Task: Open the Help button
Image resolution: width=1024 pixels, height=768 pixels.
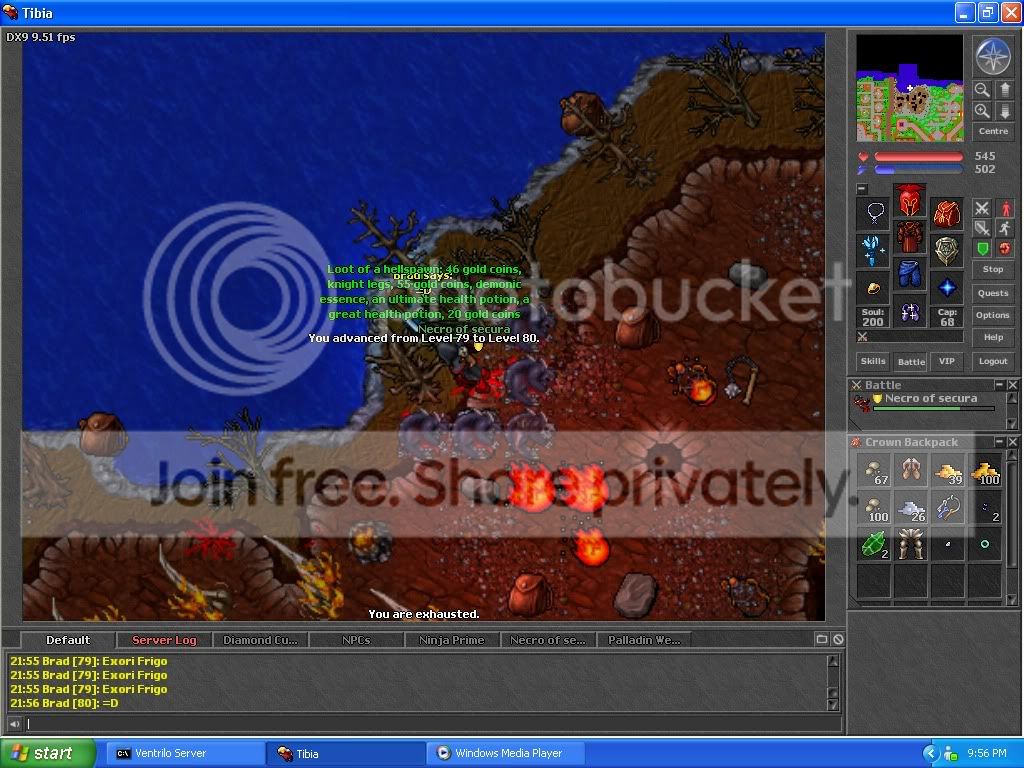Action: click(993, 338)
